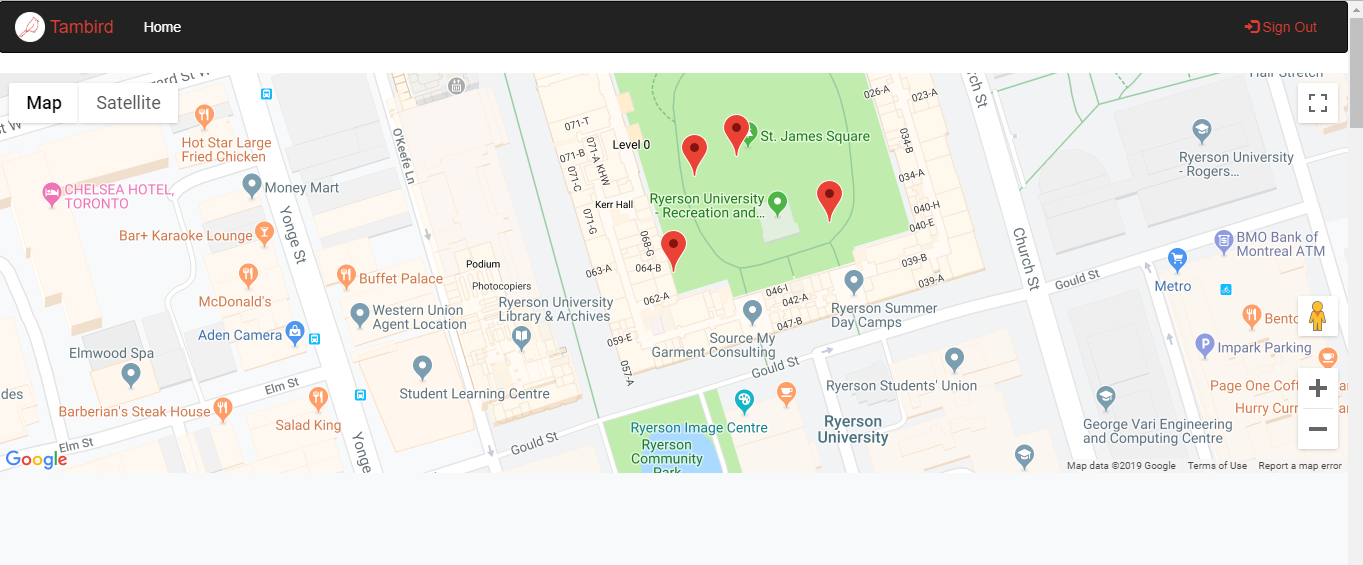Click the Kerr Hall label
Viewport: 1363px width, 565px height.
pyautogui.click(x=614, y=205)
